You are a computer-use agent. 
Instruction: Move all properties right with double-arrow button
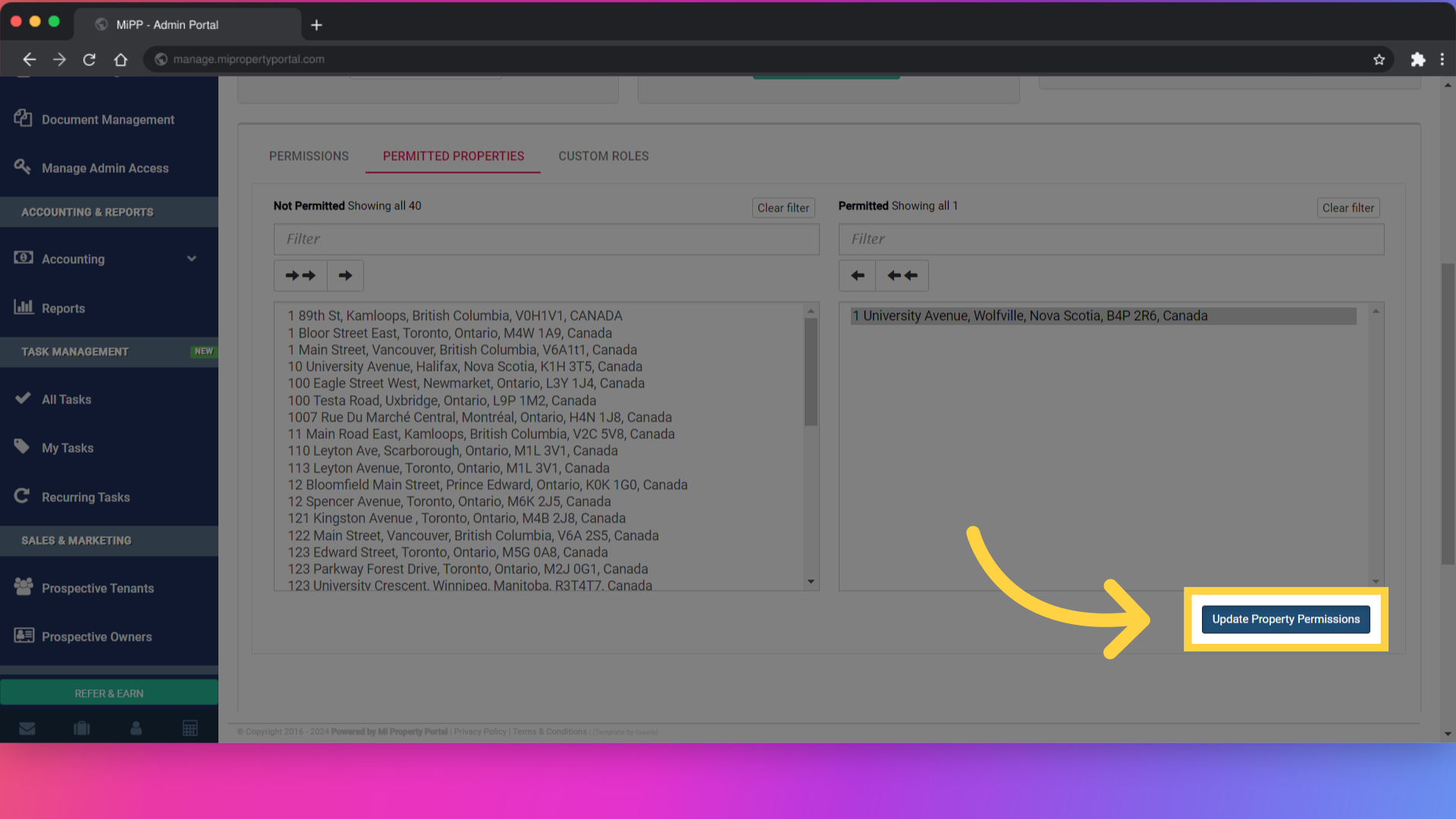pos(300,275)
